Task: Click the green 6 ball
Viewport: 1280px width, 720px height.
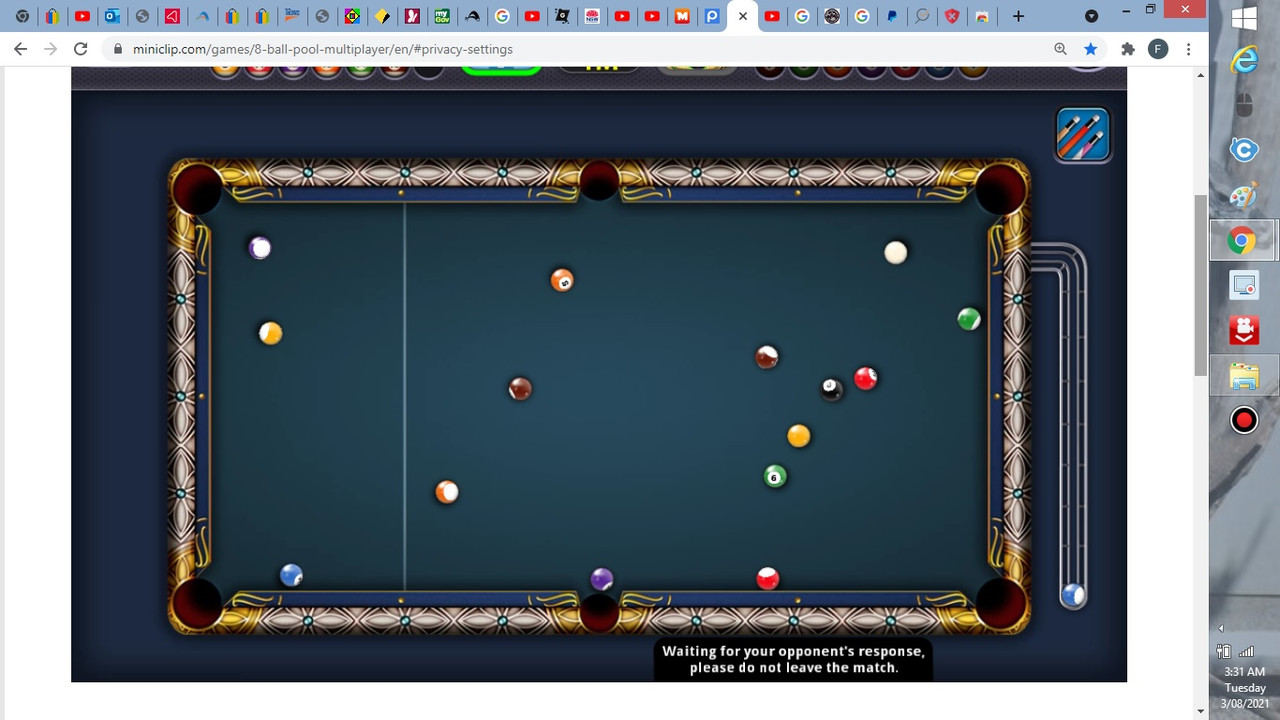Action: (775, 476)
